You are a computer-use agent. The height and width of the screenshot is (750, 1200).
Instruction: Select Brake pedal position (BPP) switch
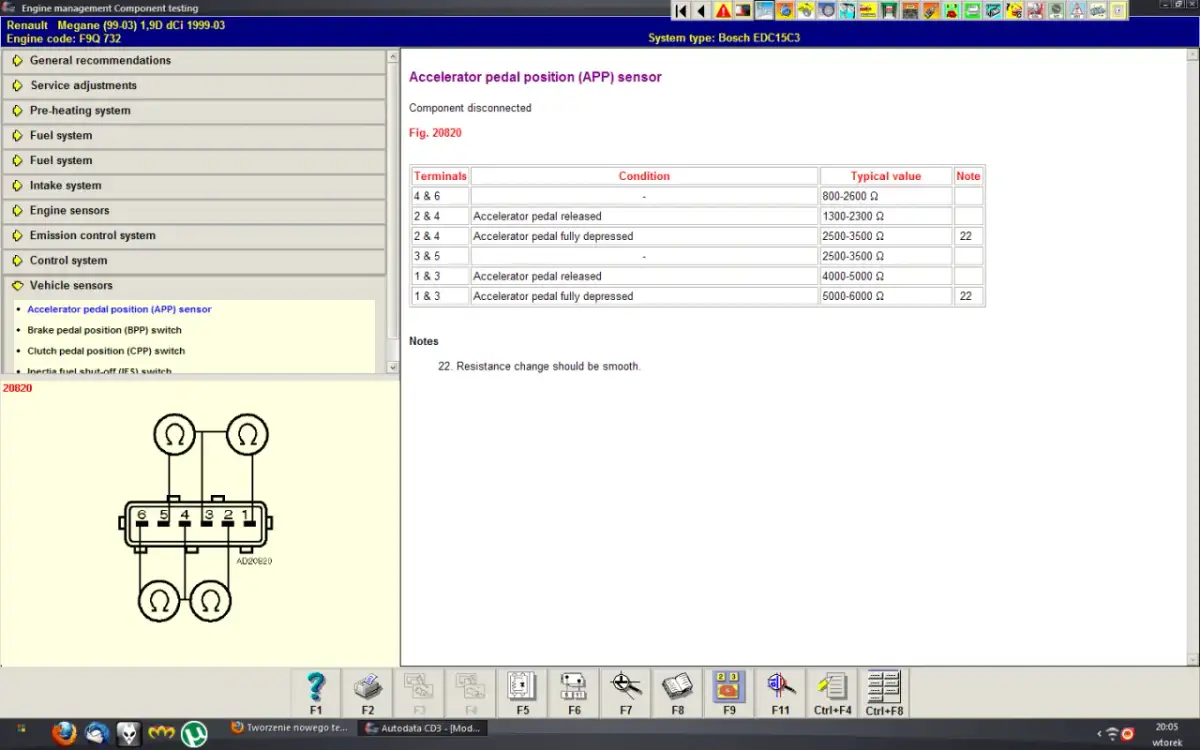click(x=104, y=330)
